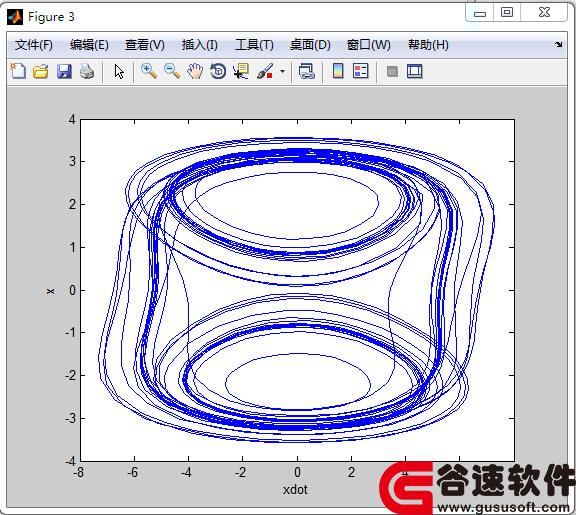Click the New Figure icon
Screen dimensions: 576x515
18,71
